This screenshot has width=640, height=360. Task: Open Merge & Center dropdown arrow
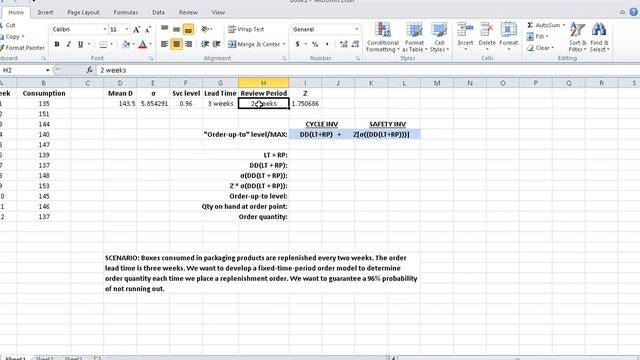[x=284, y=44]
